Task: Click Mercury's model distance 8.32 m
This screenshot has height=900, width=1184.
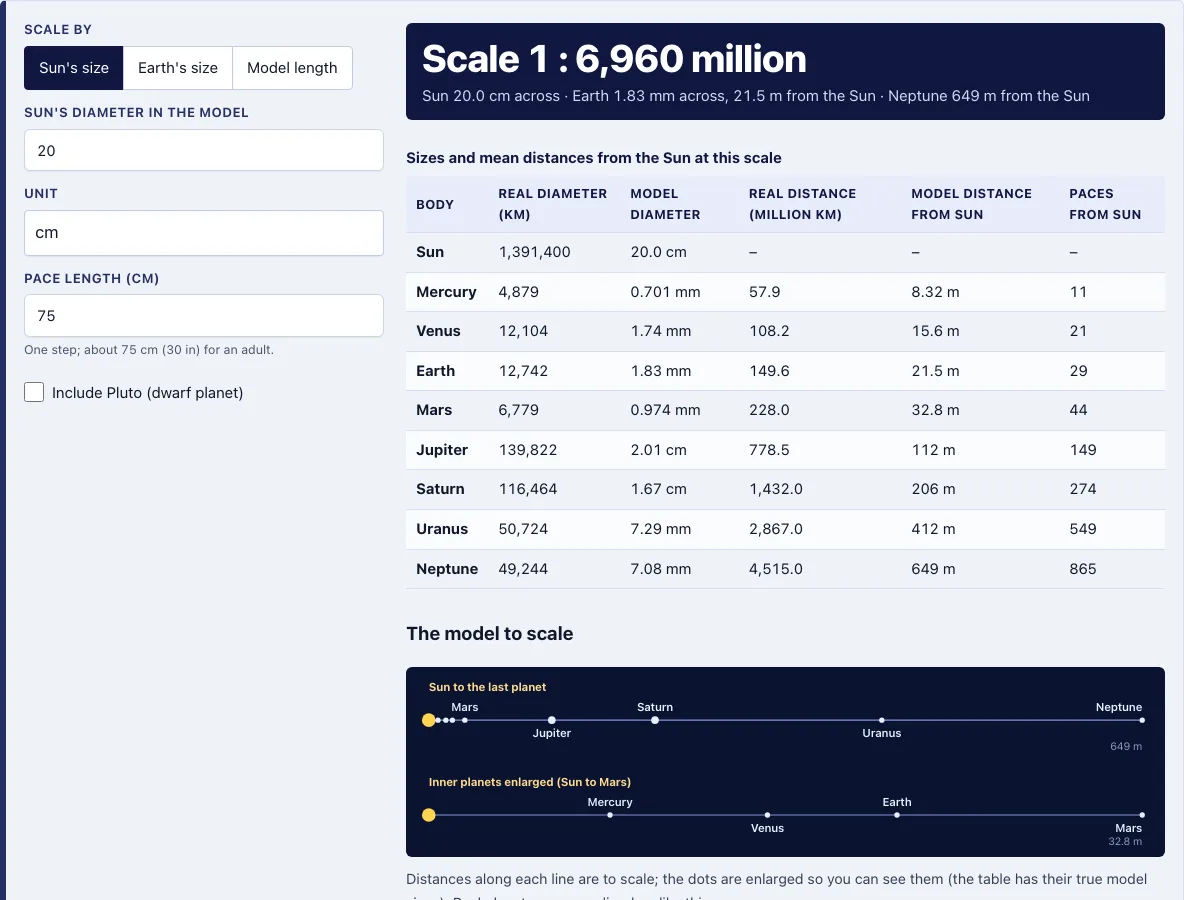Action: 936,292
